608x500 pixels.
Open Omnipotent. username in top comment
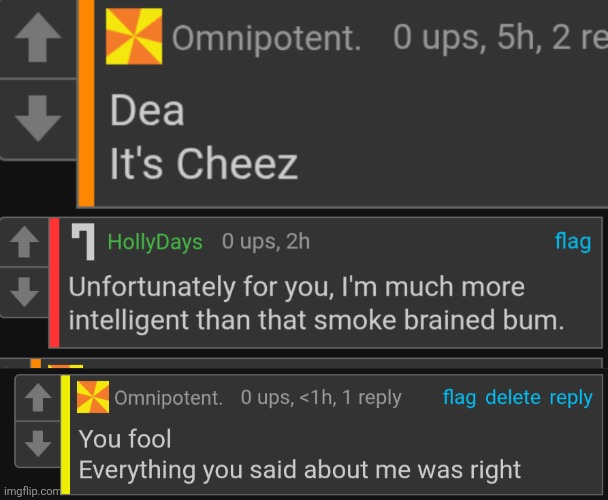point(266,38)
